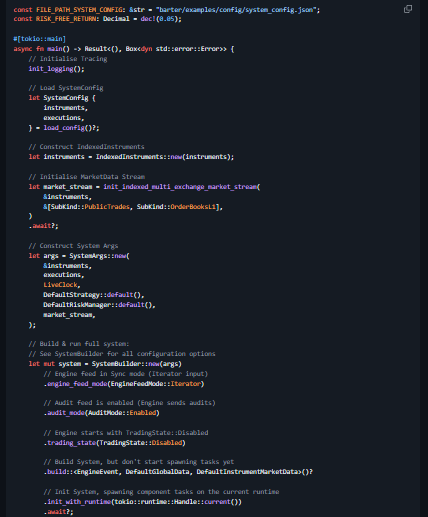This screenshot has height=517, width=428.
Task: Click the FILE_PATH_SYSTEM_CONFIG constant name
Action: click(x=79, y=10)
